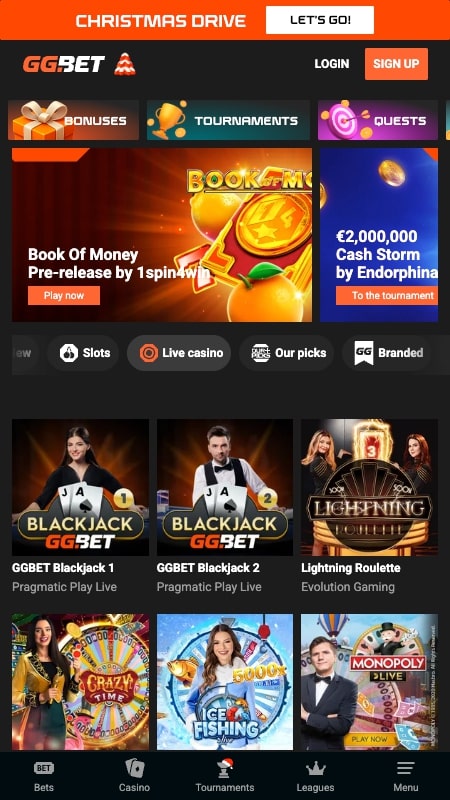Screen dimensions: 450x800
Task: Select the Live casino category
Action: pos(179,353)
